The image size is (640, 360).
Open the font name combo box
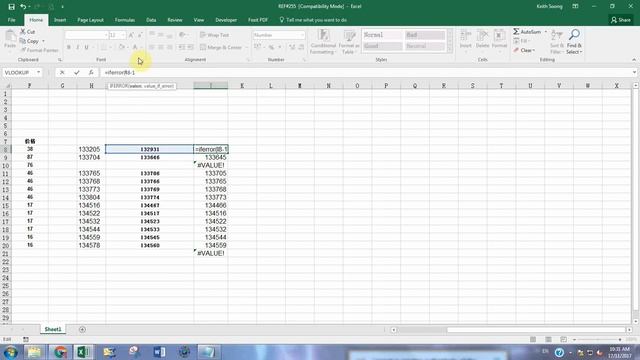tap(86, 35)
